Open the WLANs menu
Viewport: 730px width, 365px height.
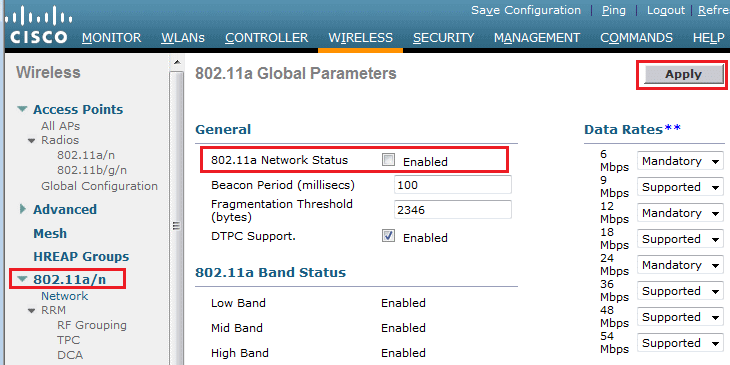pos(182,38)
